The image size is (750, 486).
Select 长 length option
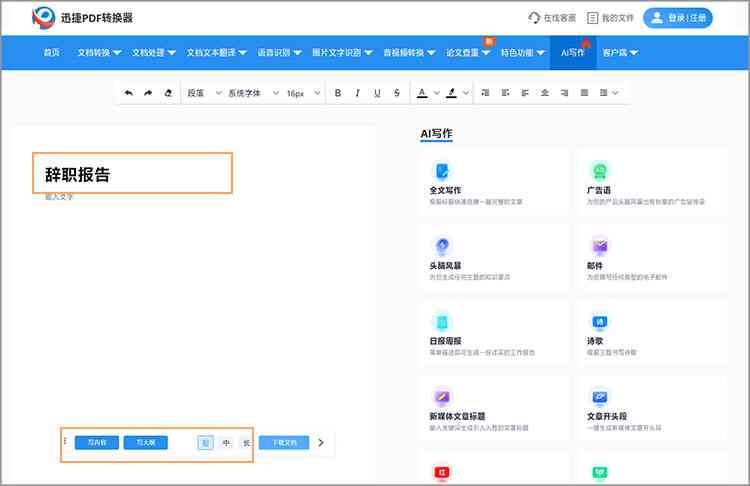(x=246, y=443)
